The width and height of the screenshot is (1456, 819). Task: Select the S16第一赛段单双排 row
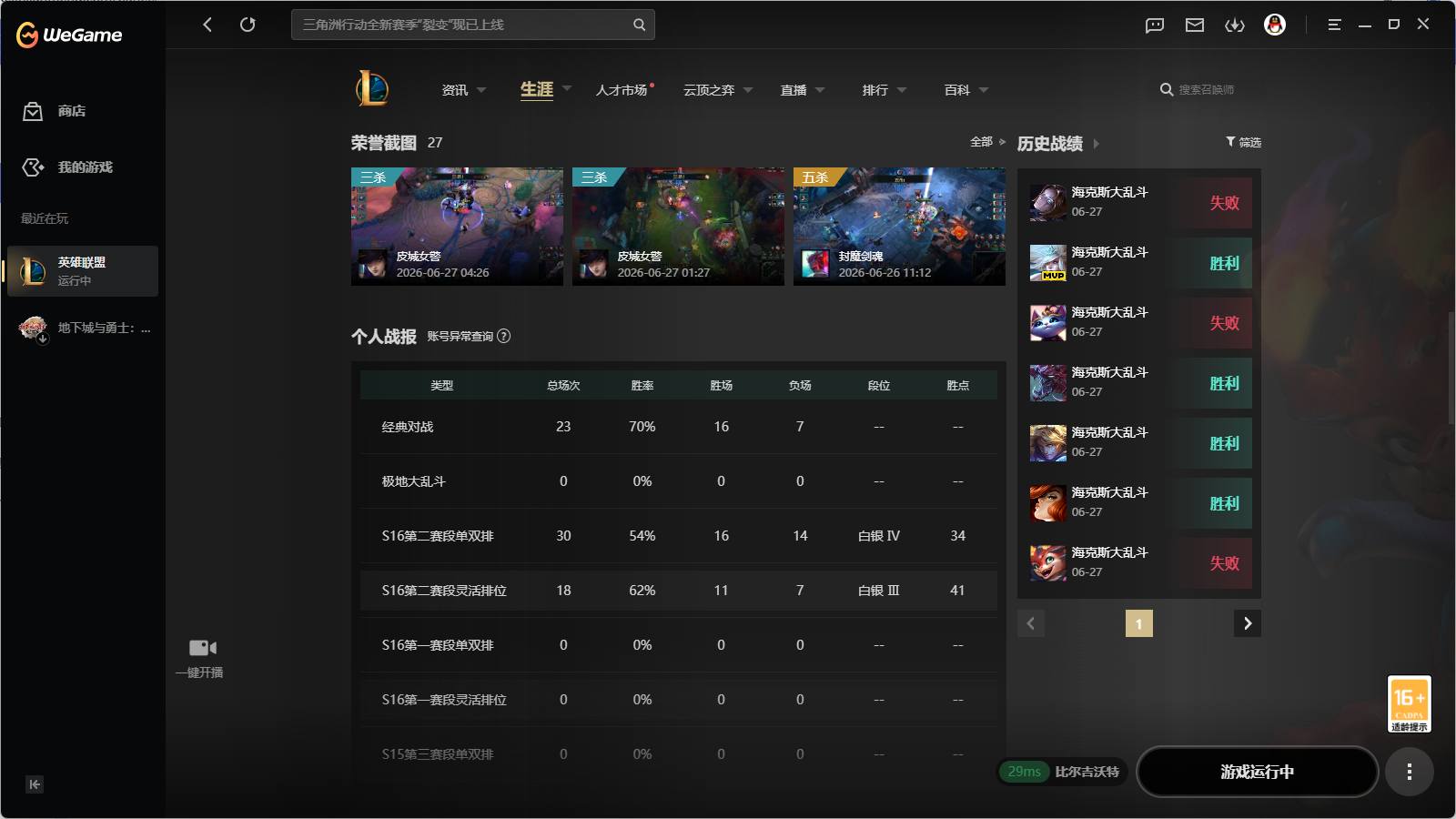pyautogui.click(x=678, y=645)
